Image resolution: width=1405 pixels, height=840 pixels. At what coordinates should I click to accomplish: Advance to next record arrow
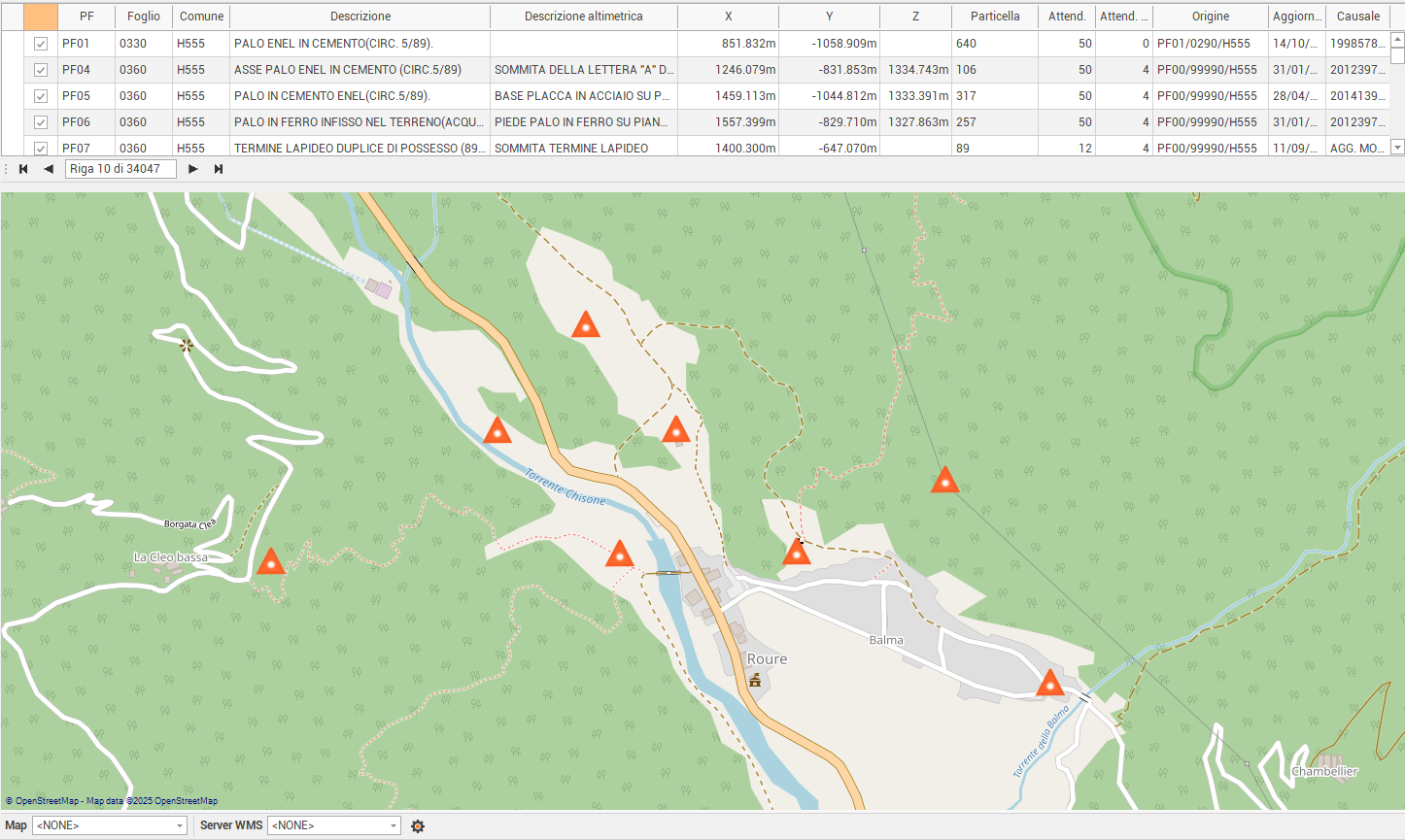(x=193, y=169)
